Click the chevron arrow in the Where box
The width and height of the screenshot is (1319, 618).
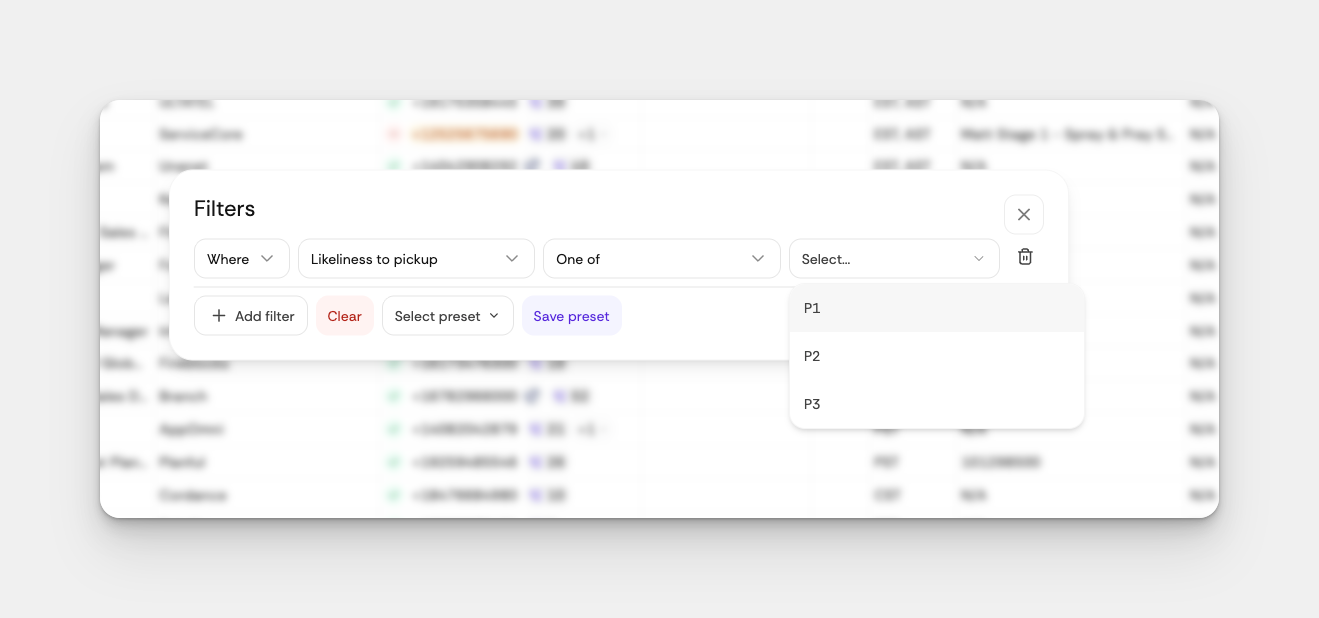tap(267, 259)
